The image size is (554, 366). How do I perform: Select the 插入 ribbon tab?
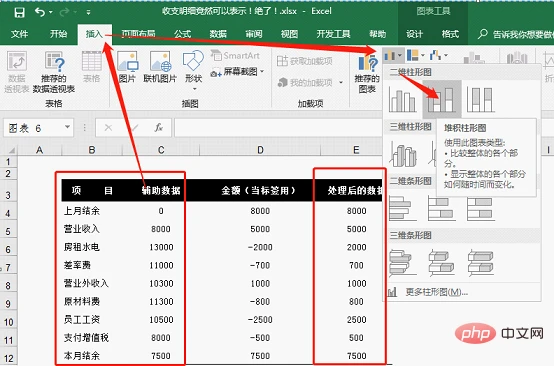pyautogui.click(x=94, y=34)
